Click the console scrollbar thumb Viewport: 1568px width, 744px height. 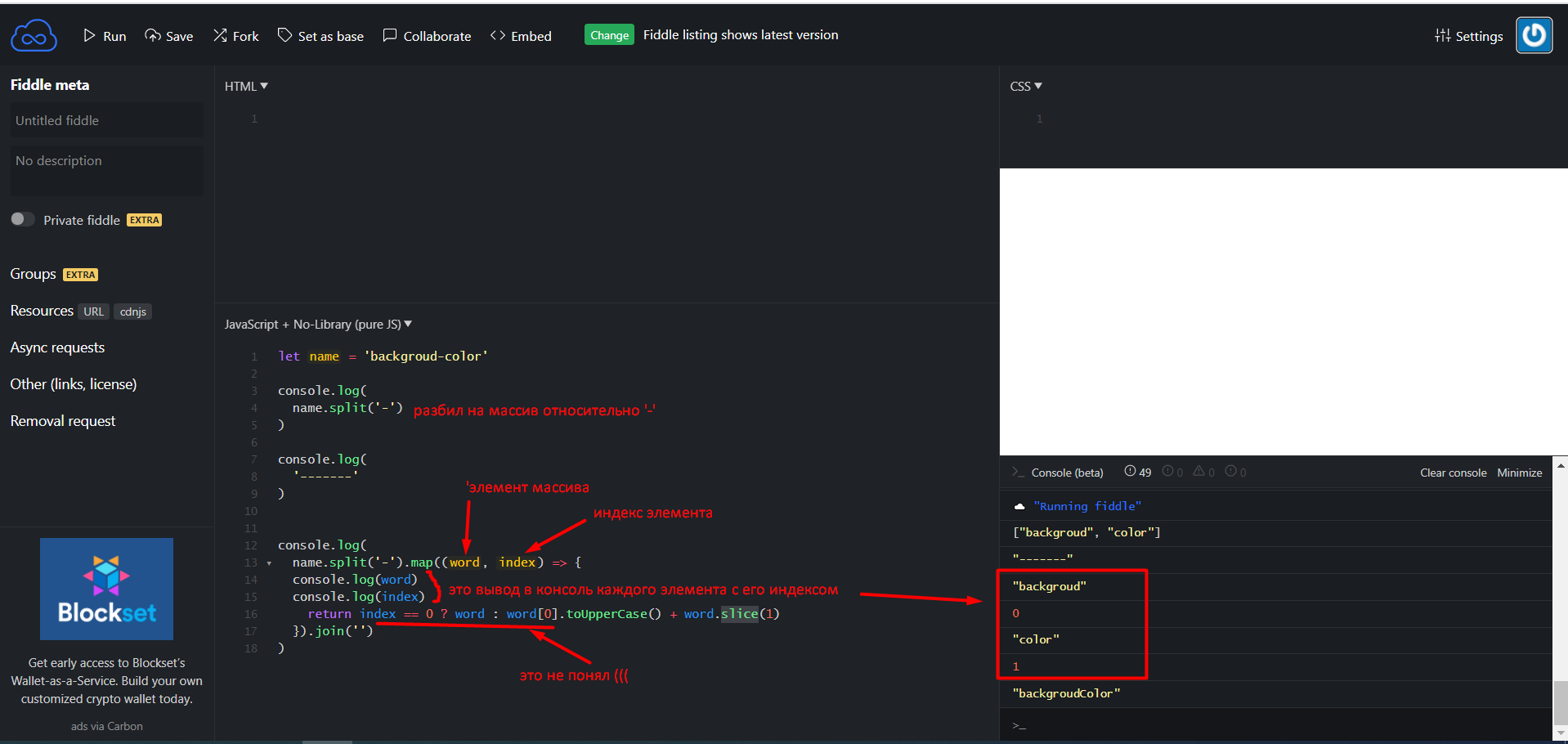(1561, 702)
